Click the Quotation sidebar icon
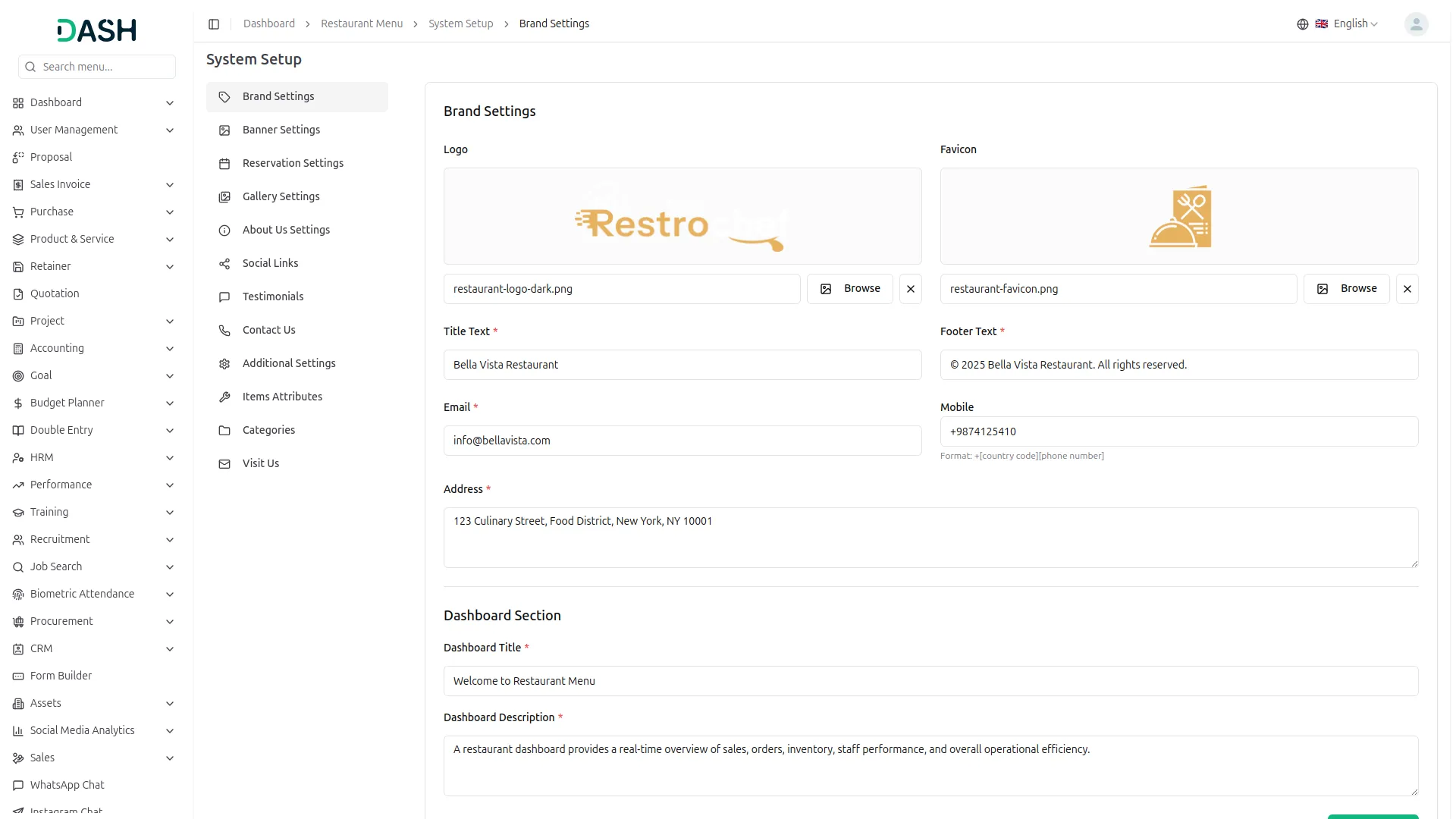 coord(18,294)
